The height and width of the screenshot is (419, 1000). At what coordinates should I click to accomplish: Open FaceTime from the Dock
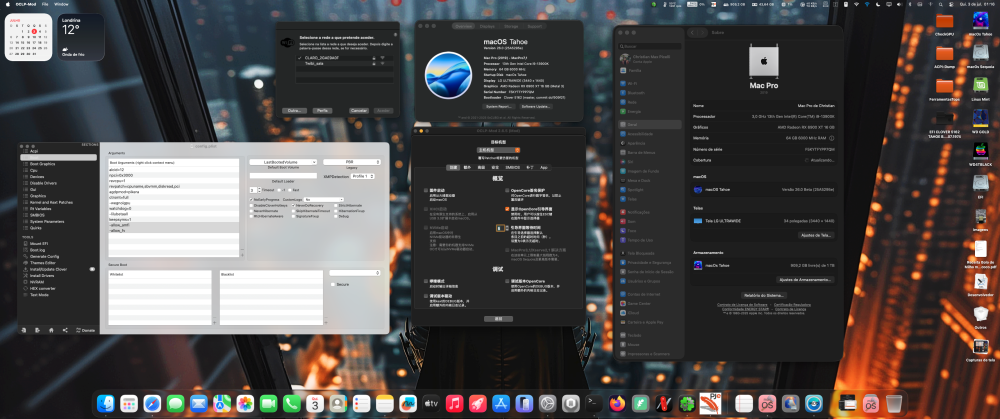point(268,404)
